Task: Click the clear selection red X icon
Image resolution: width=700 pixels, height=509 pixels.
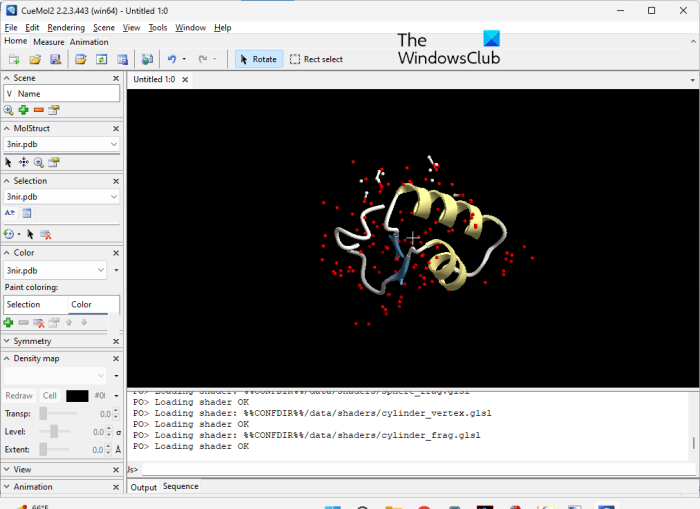Action: point(45,234)
